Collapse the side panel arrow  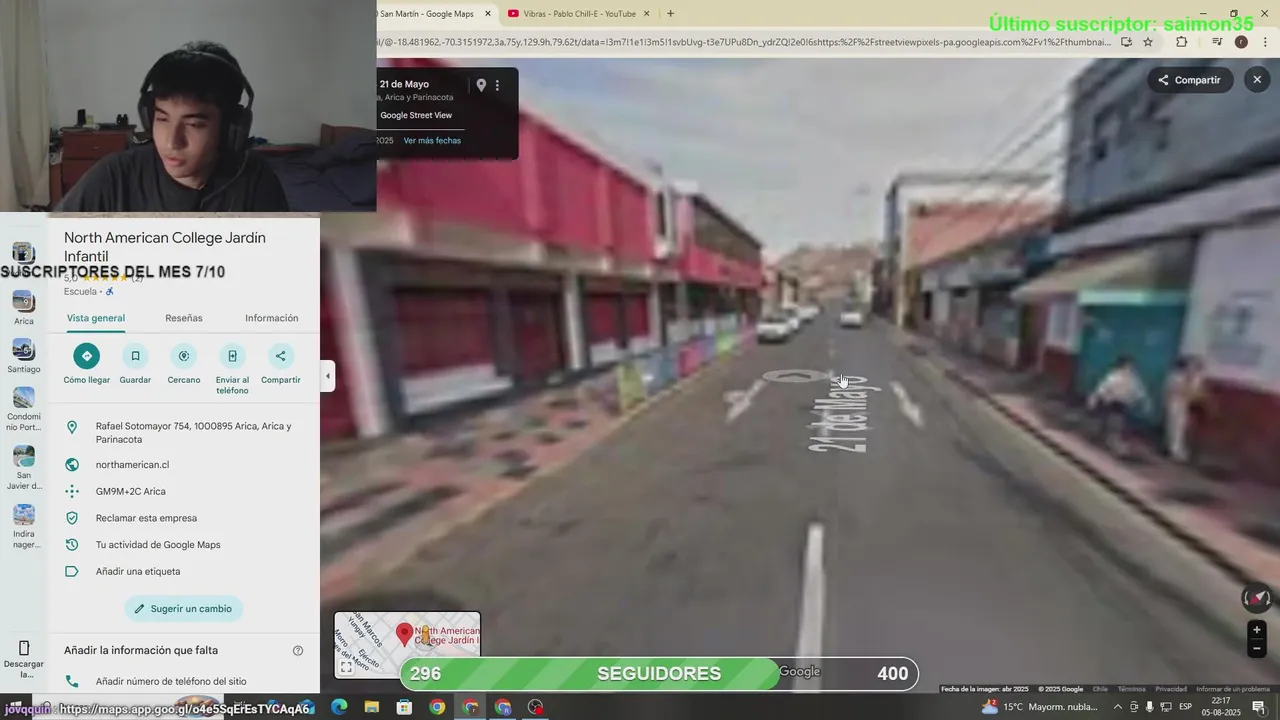328,377
